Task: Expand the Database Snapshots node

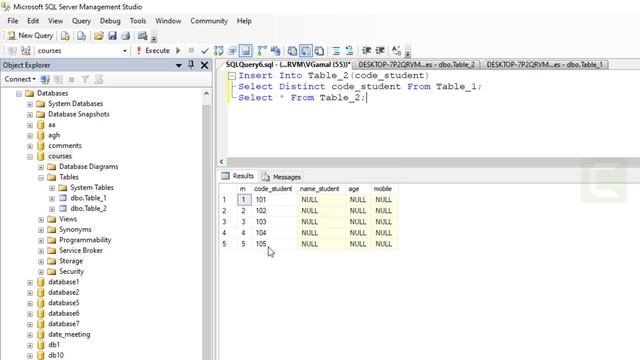Action: click(30, 115)
